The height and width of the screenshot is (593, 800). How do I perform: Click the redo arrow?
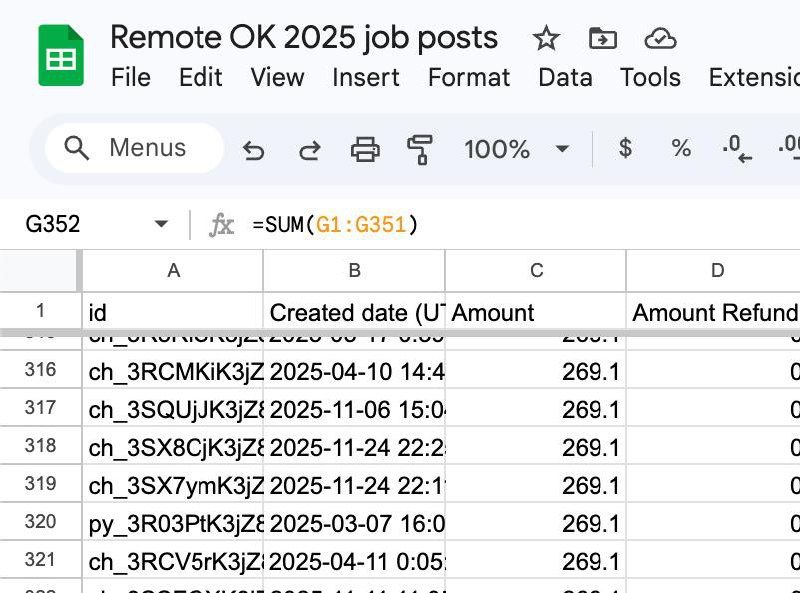[x=310, y=150]
